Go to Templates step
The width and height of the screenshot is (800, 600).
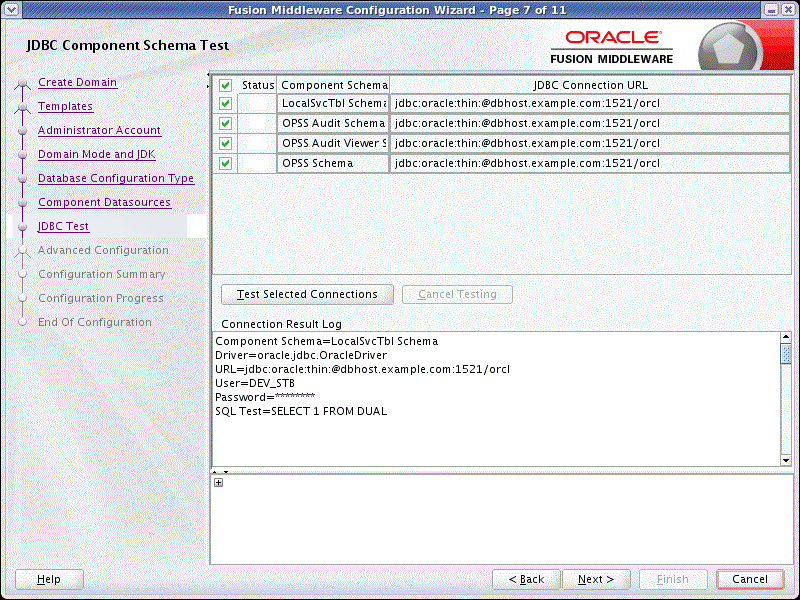[65, 106]
